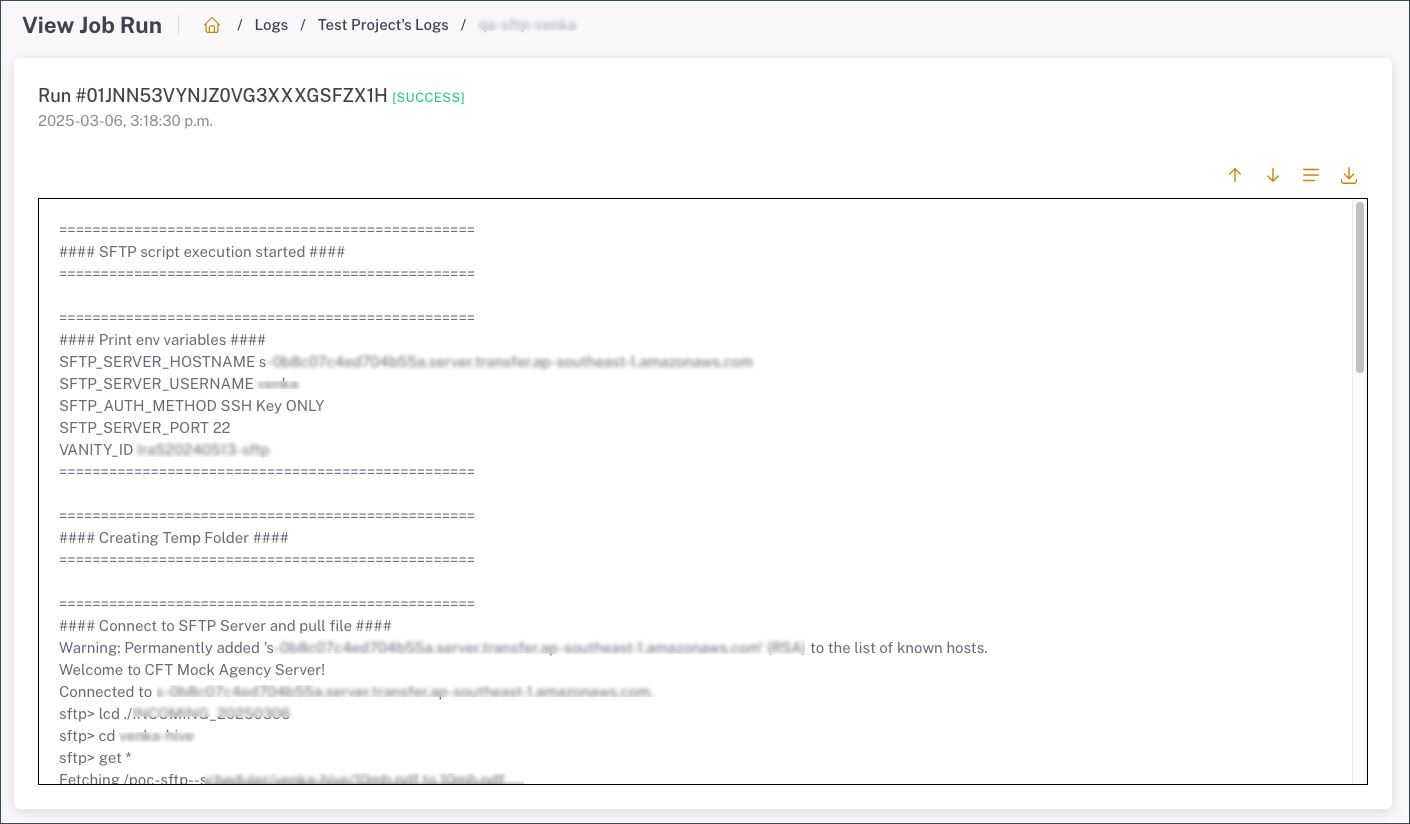Select the blurred job name breadcrumb entry
1410x824 pixels.
click(529, 24)
